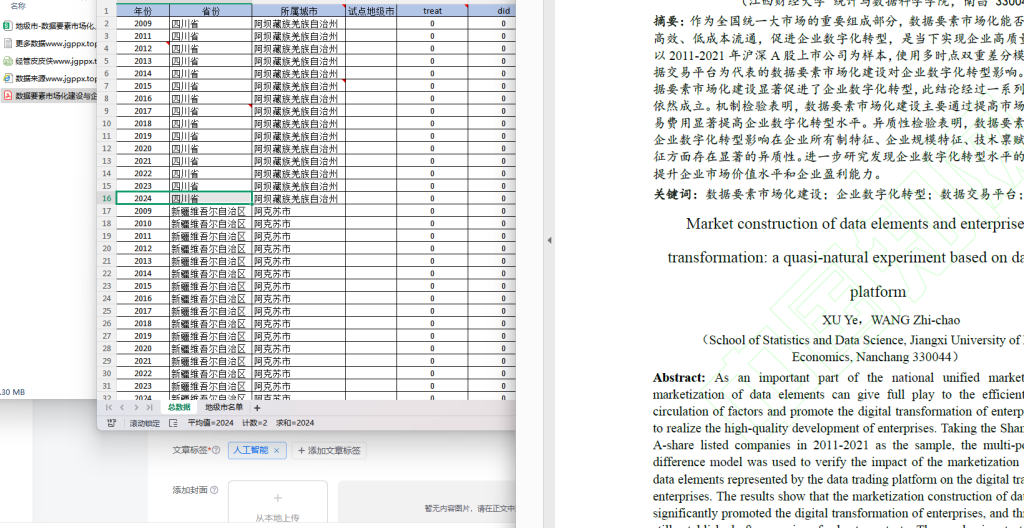Screen dimensions: 1024x528
Task: Select the PDF file 数据要素市场化建设与企
Action: (x=50, y=96)
